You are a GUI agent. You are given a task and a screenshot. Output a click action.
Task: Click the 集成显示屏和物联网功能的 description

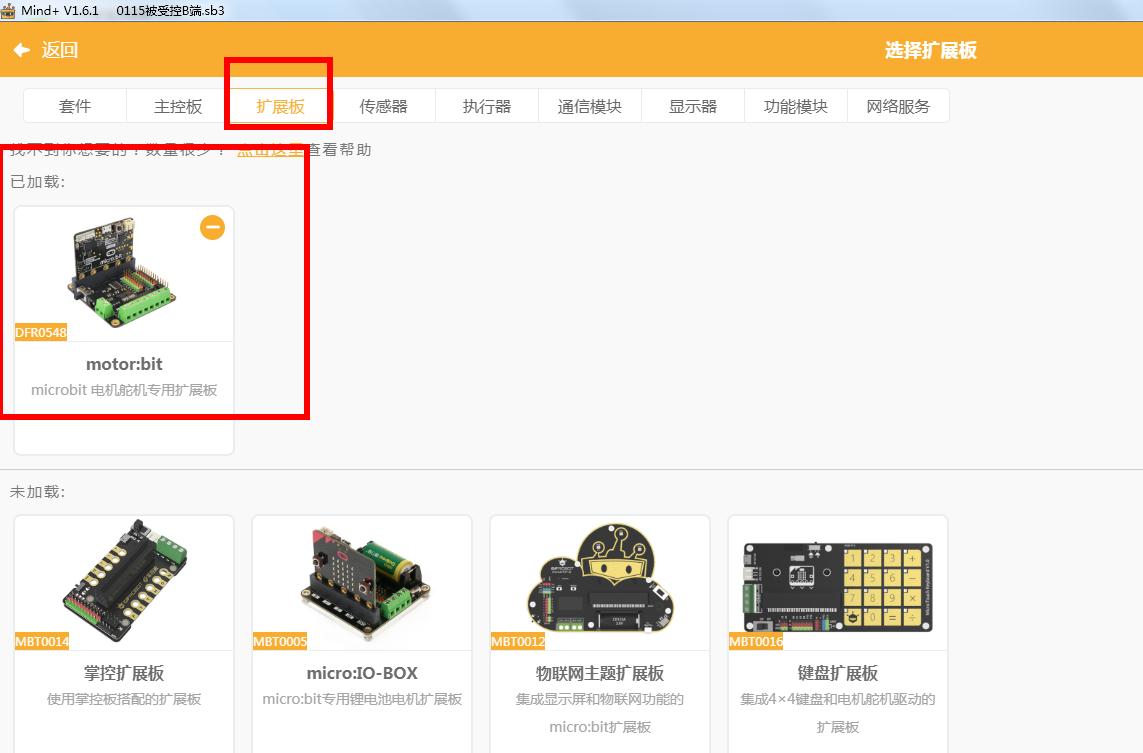pos(600,699)
